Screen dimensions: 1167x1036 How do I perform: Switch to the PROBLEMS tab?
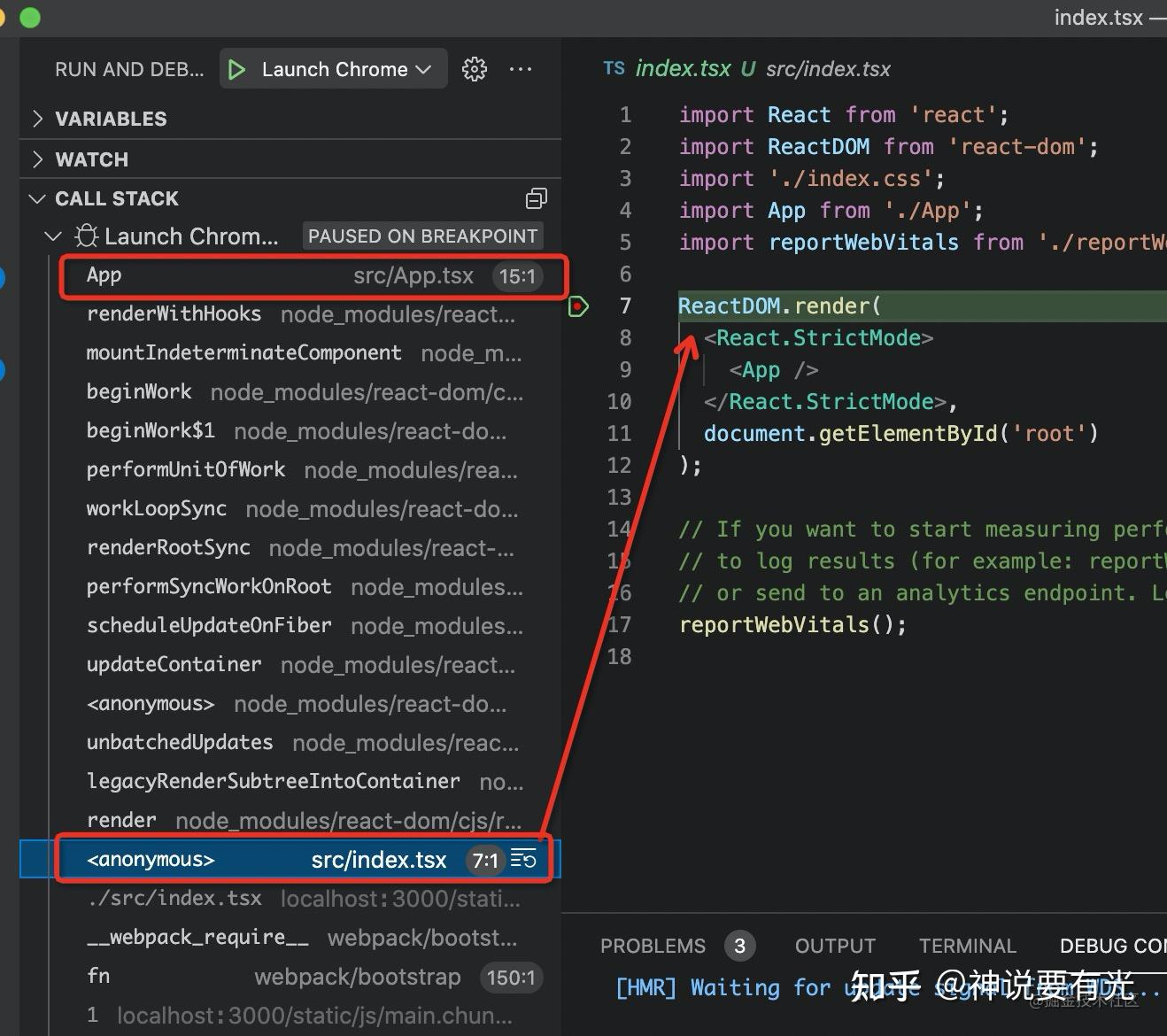(653, 946)
